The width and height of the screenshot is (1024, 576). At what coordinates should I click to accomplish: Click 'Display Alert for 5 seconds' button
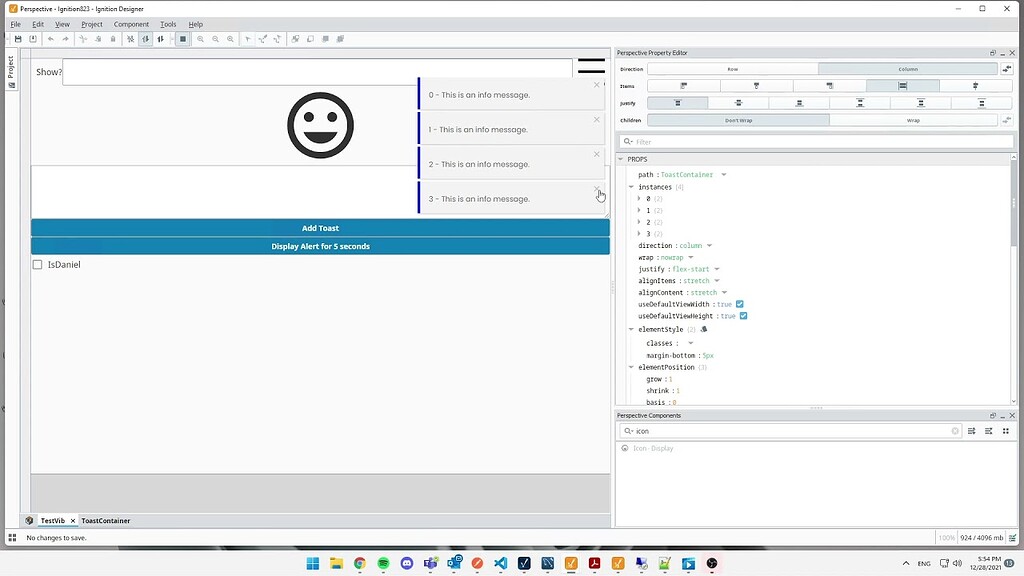tap(320, 246)
